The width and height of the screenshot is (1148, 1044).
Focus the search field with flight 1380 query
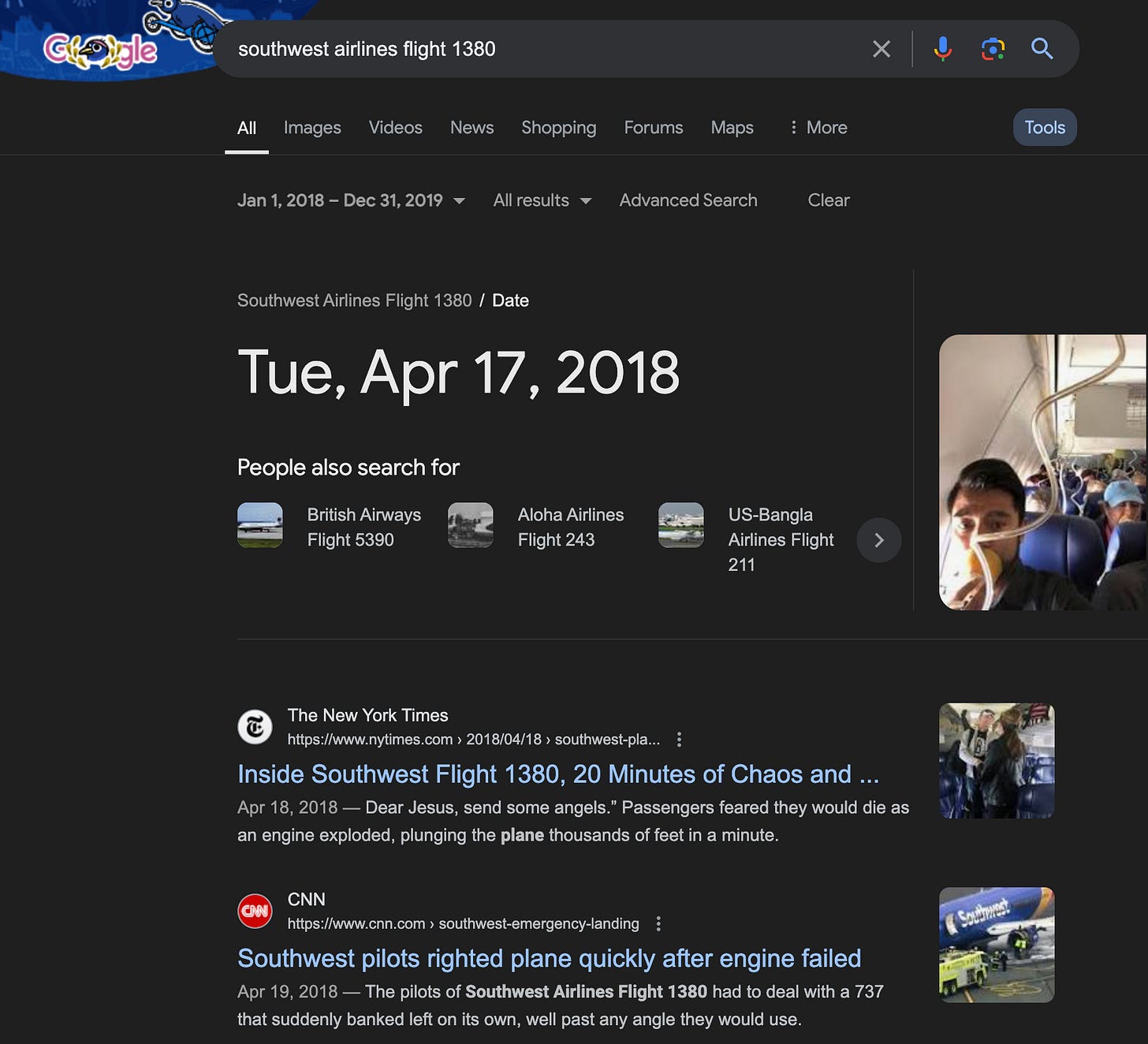tap(544, 49)
